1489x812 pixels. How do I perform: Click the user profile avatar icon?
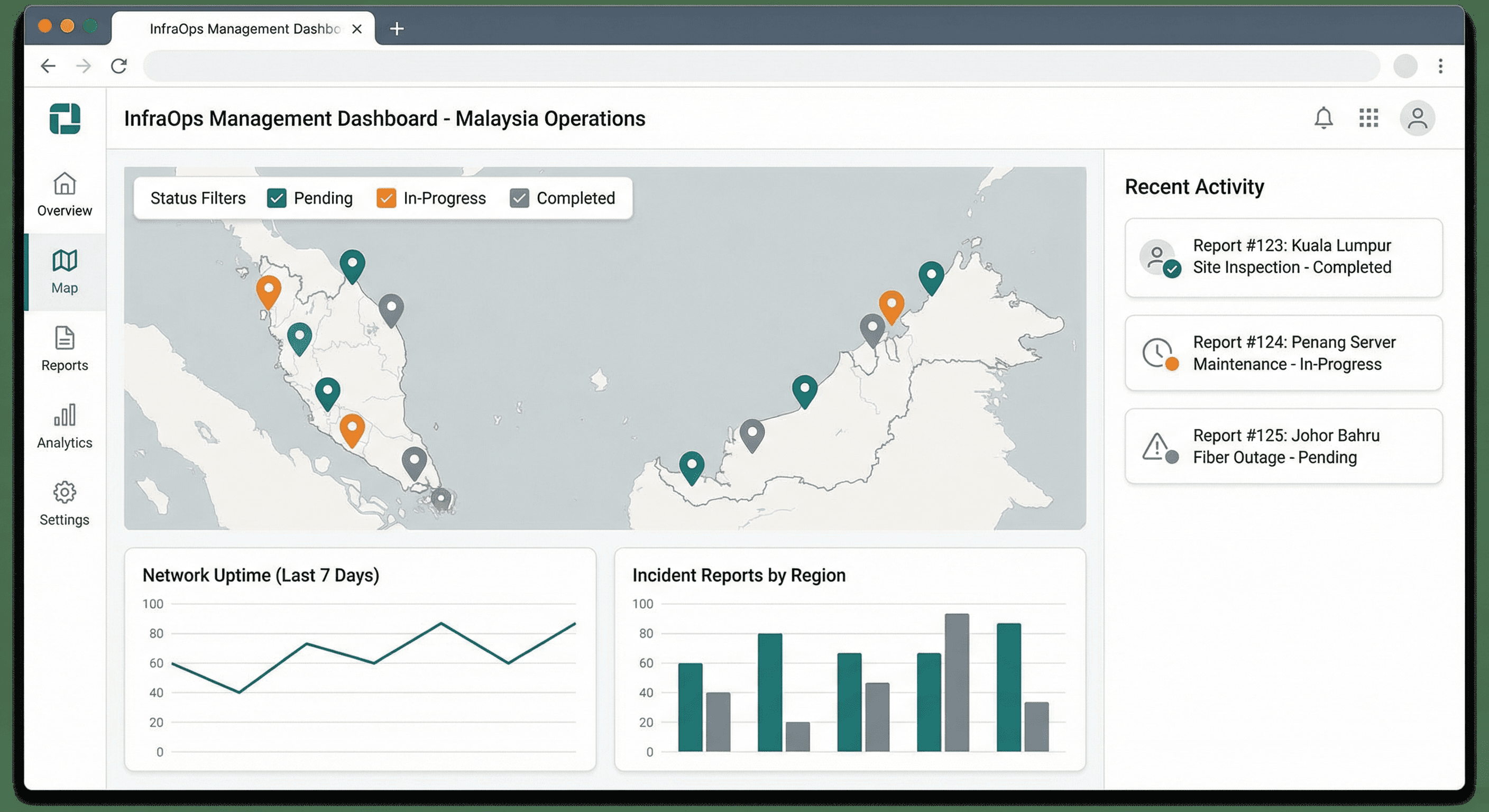[x=1417, y=118]
